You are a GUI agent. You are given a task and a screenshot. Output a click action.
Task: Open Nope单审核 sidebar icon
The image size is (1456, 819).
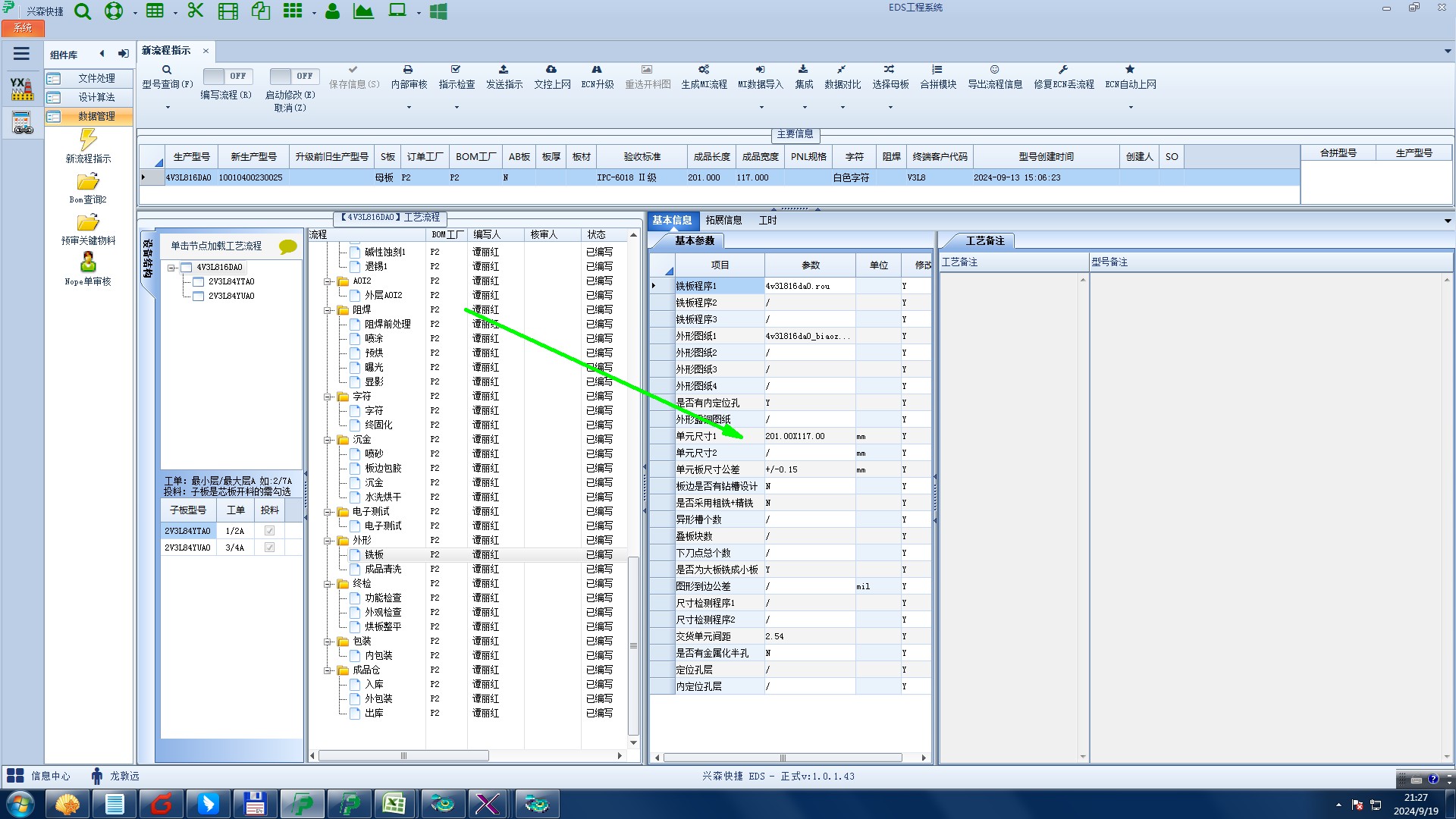click(x=88, y=263)
